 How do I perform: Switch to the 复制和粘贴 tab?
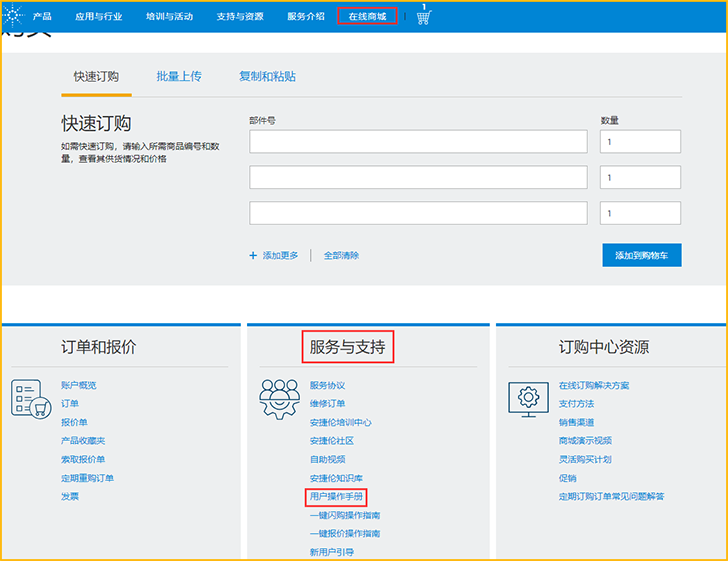tap(267, 76)
